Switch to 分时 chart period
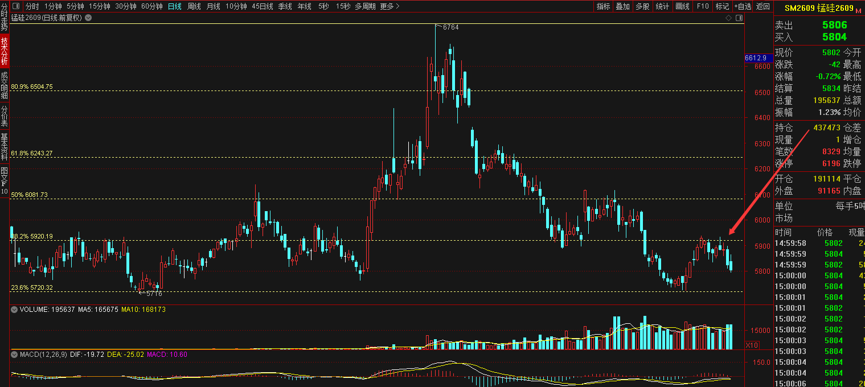 pos(33,7)
